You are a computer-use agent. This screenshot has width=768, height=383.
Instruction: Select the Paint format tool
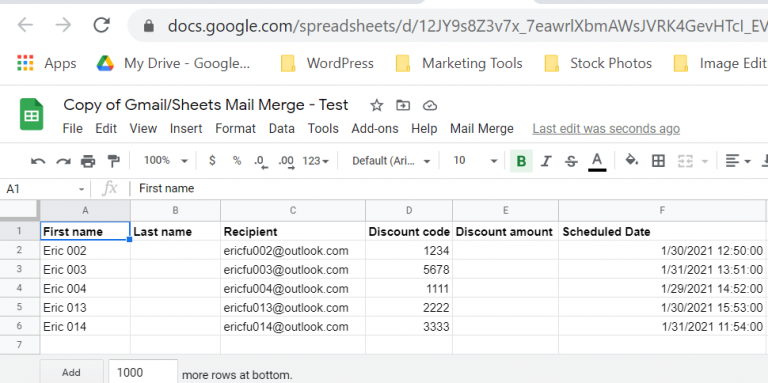[x=113, y=161]
